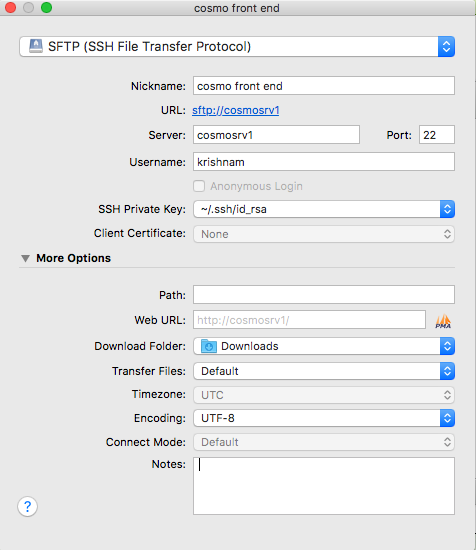Open the Download Folder dropdown arrows
Screen dimensions: 476x550
point(447,346)
